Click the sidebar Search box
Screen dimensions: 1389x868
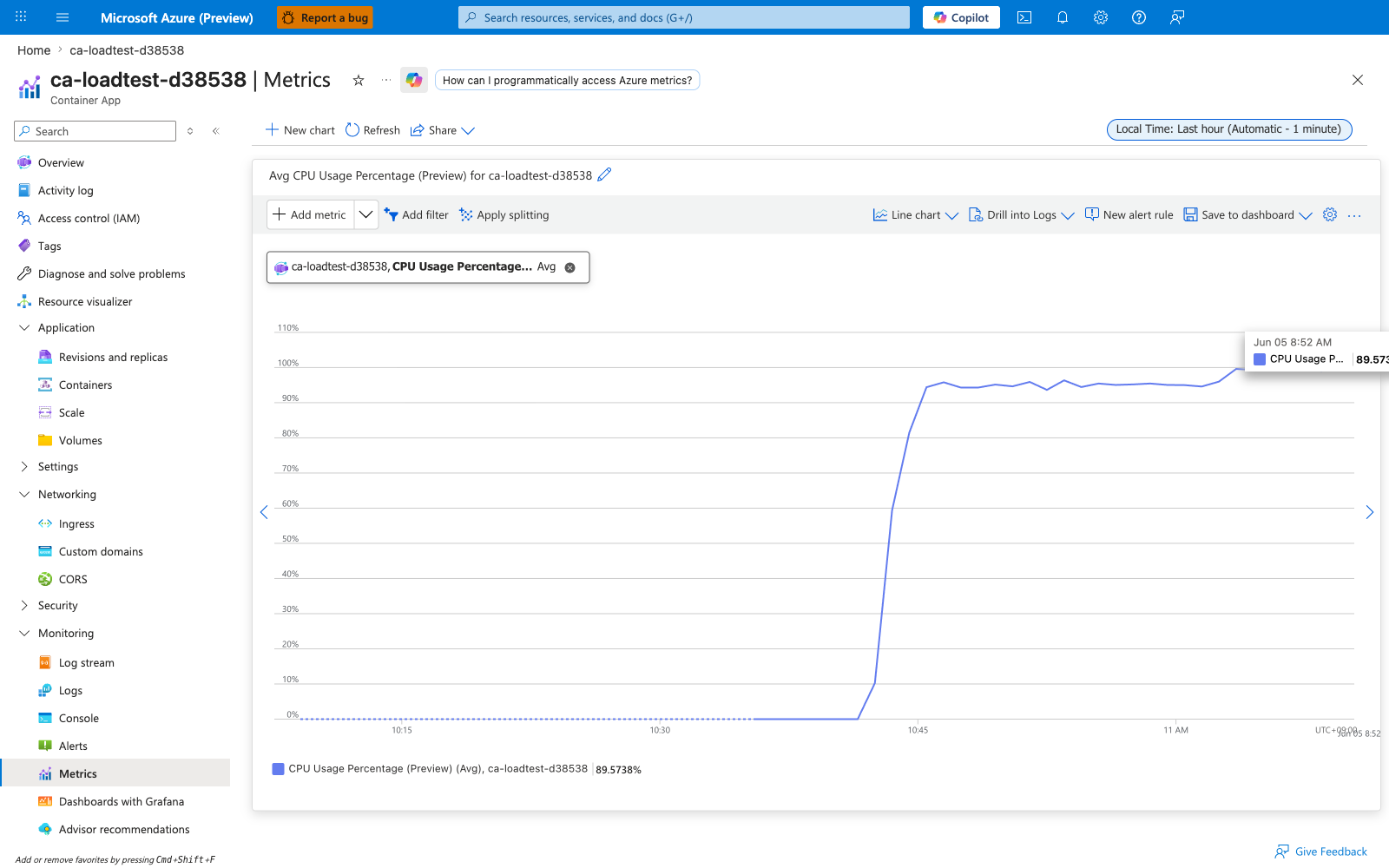pos(95,131)
